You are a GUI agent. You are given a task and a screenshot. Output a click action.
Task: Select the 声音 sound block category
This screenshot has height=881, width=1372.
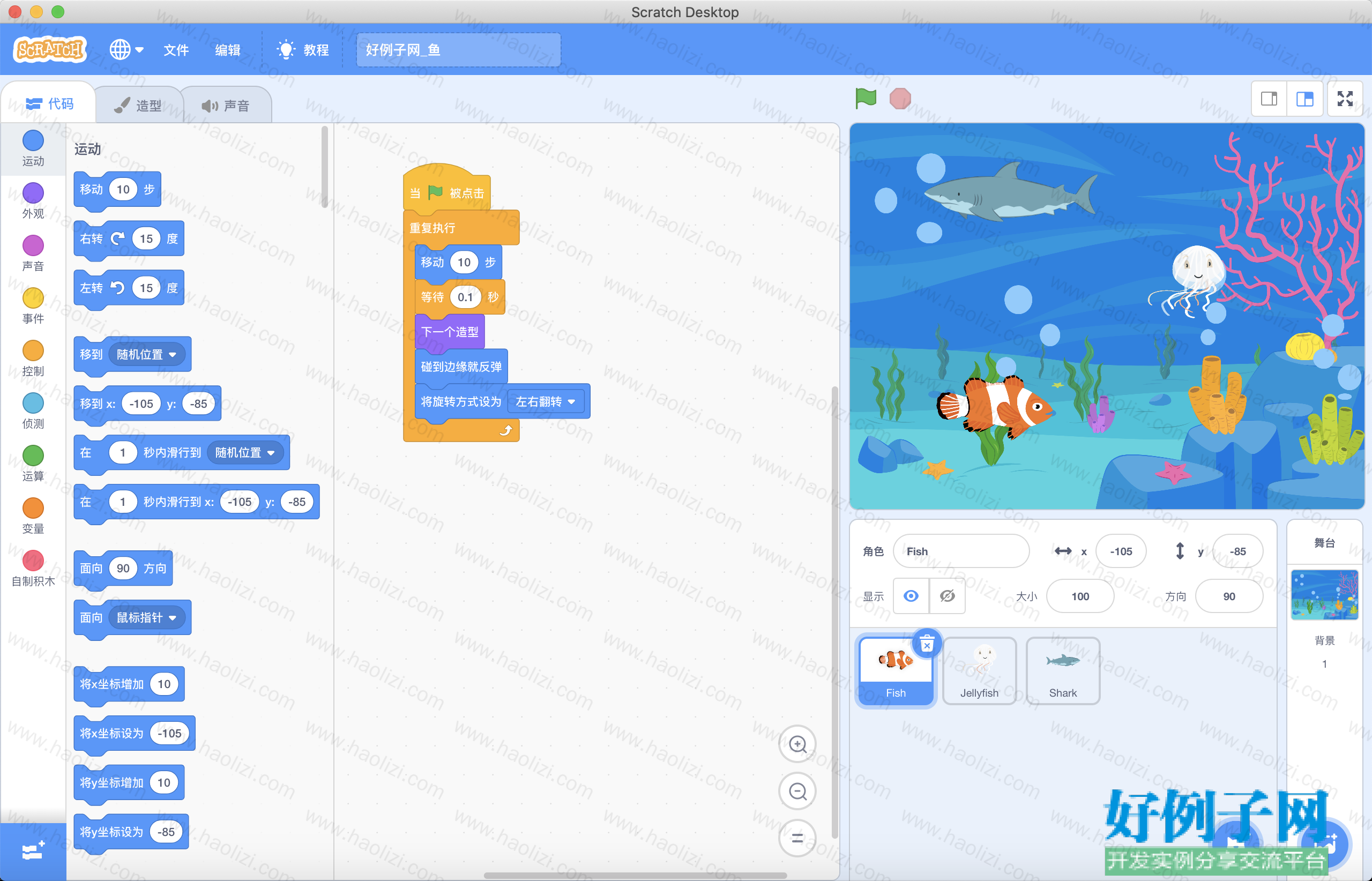[33, 253]
